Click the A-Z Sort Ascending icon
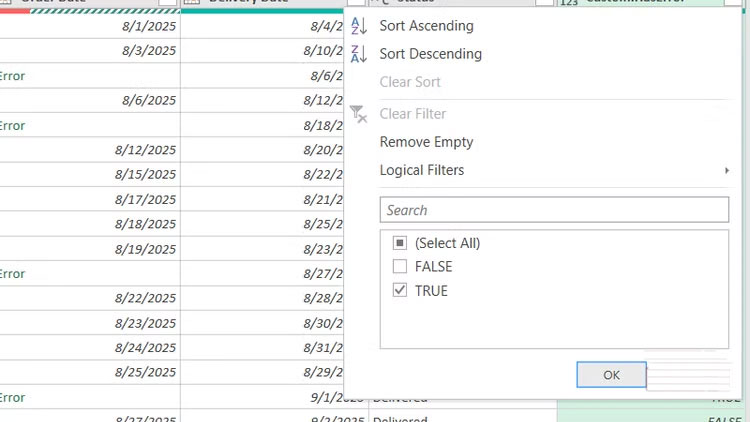 (x=359, y=26)
